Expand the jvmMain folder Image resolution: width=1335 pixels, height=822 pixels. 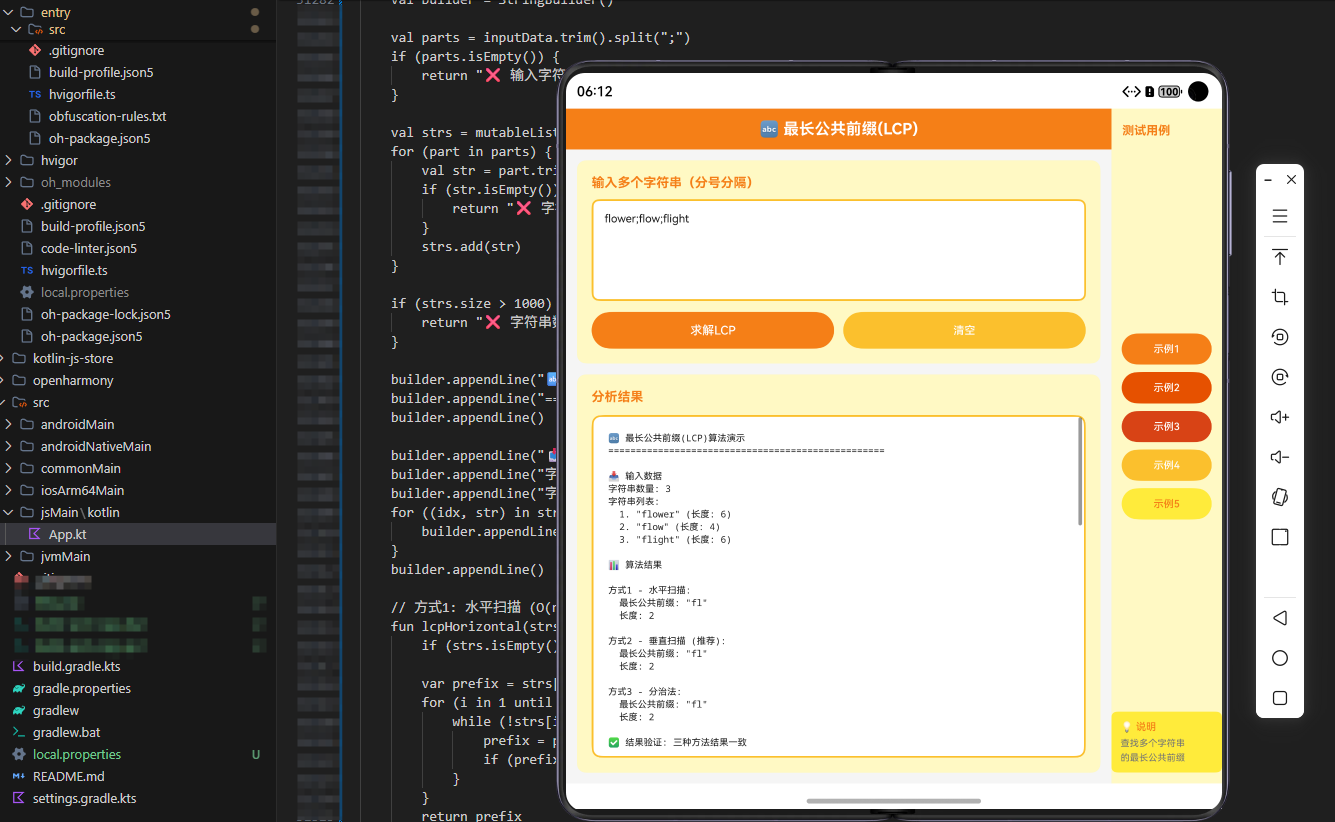pyautogui.click(x=8, y=556)
